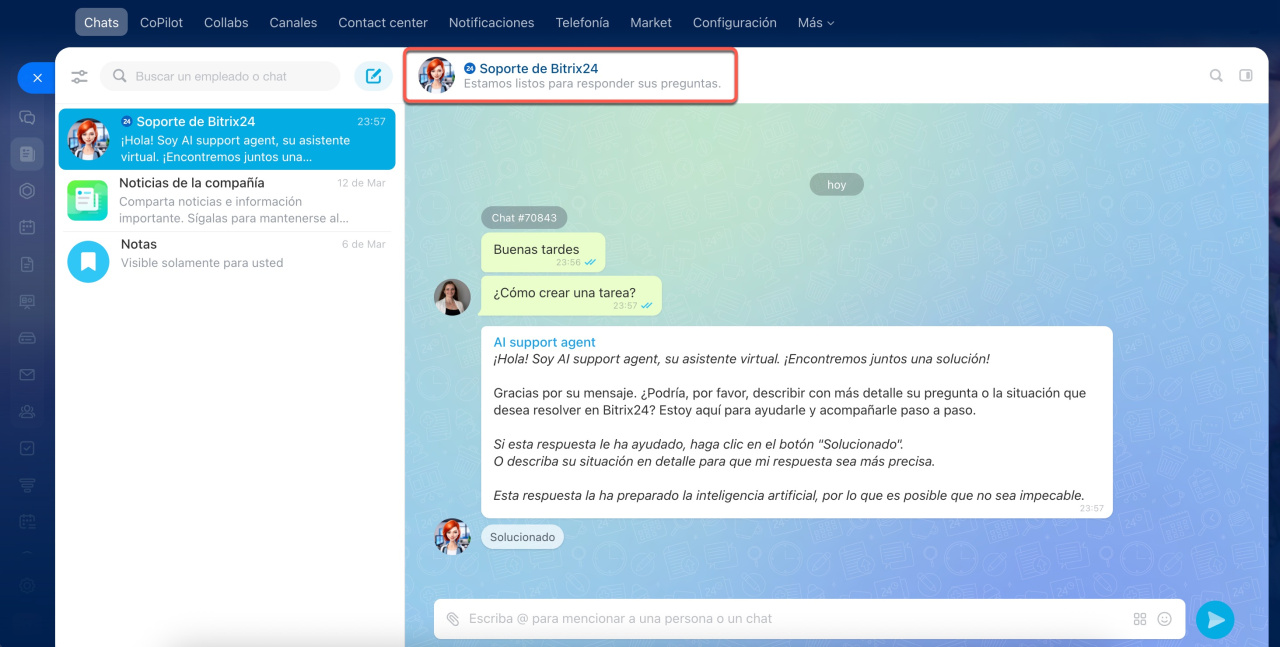Open the emoji smiley picker

[x=1164, y=619]
